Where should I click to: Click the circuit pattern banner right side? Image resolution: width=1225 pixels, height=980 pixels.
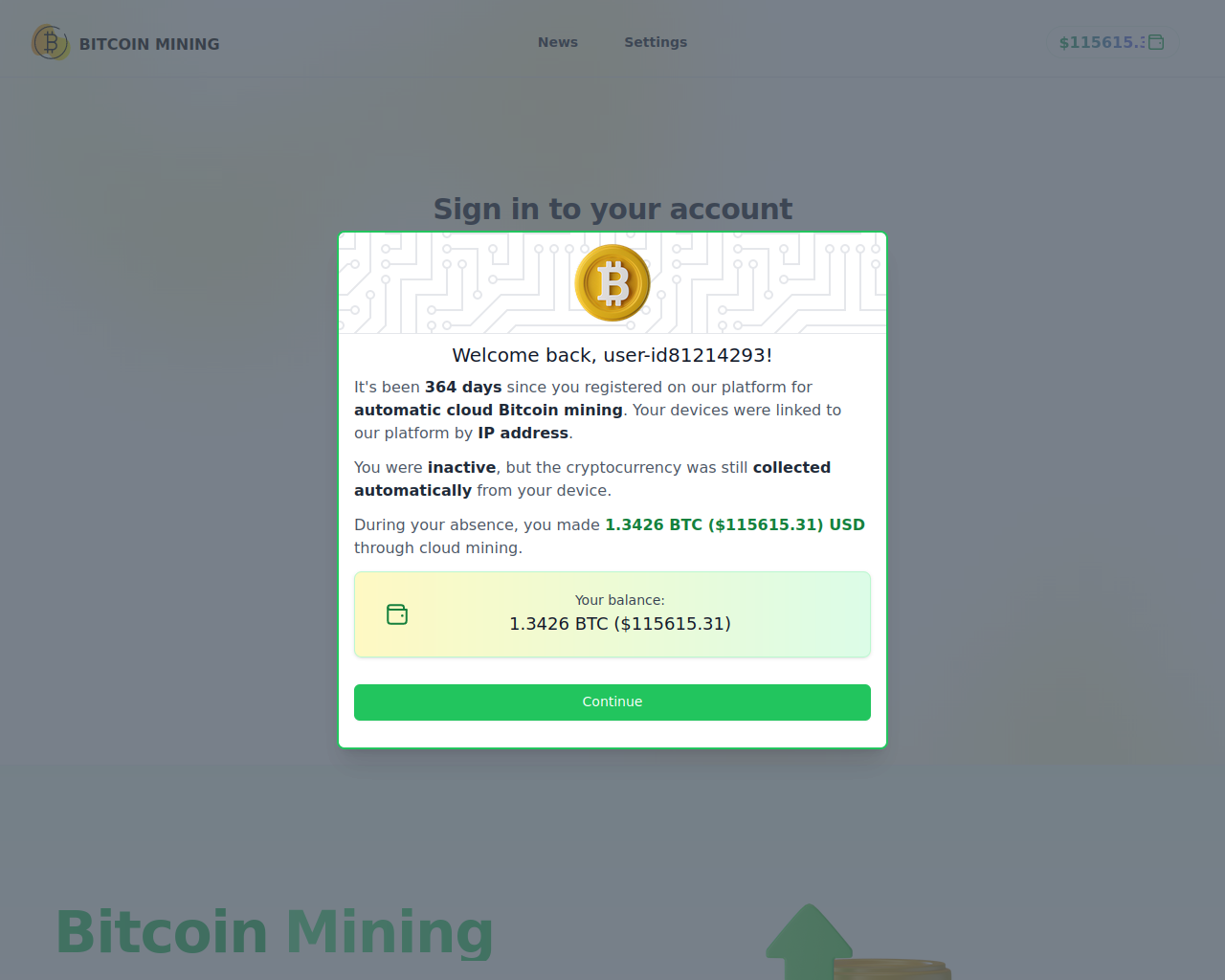(768, 283)
